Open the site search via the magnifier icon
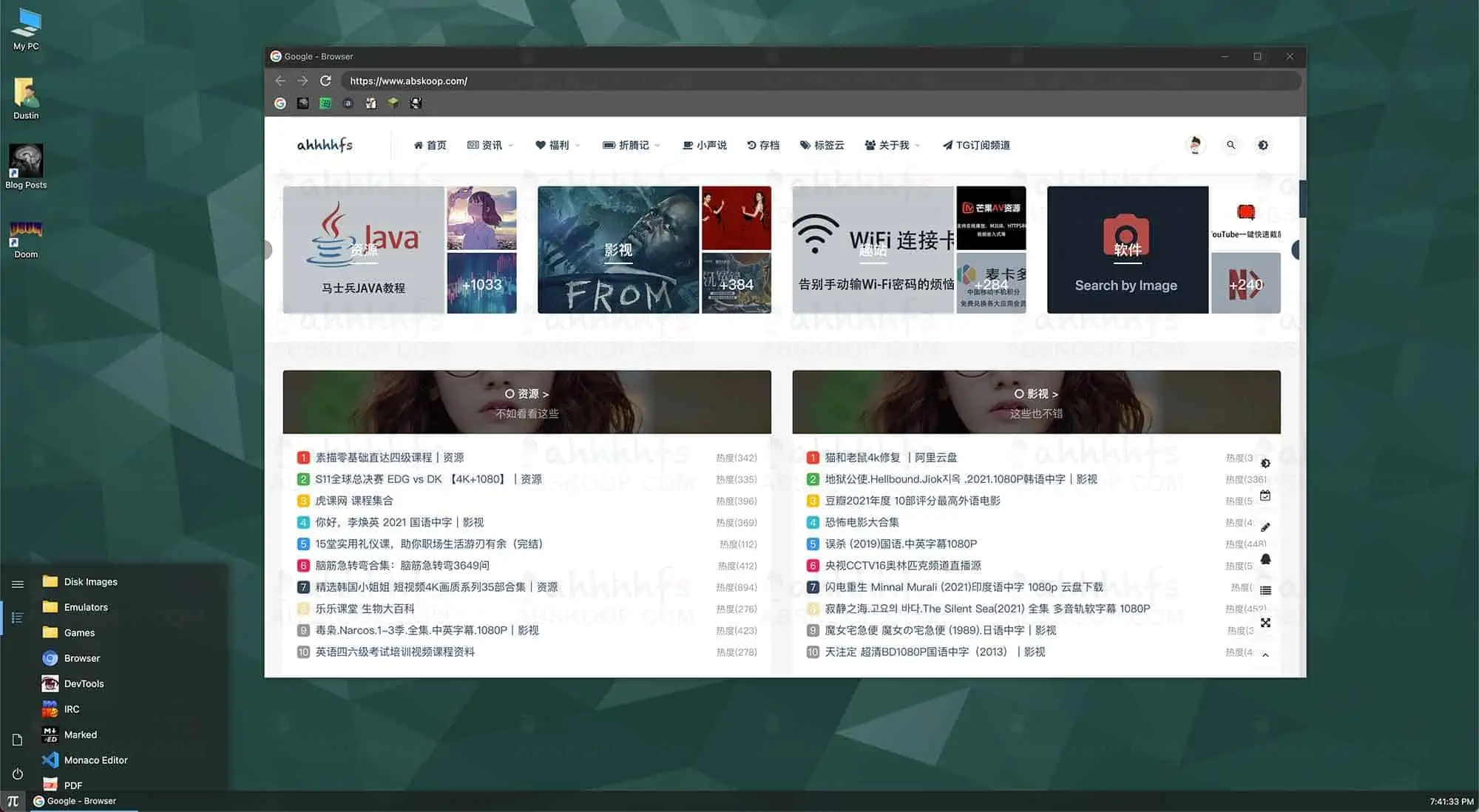 click(1231, 145)
